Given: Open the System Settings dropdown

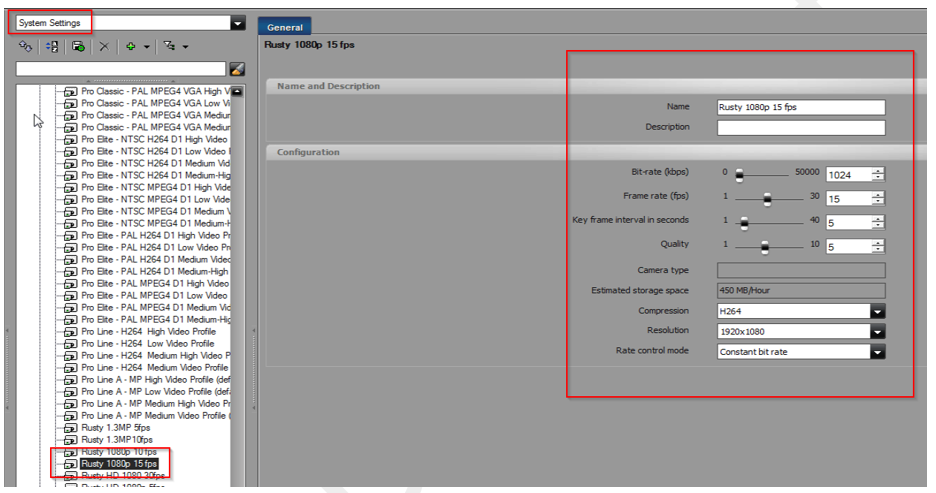Looking at the screenshot, I should [x=237, y=23].
